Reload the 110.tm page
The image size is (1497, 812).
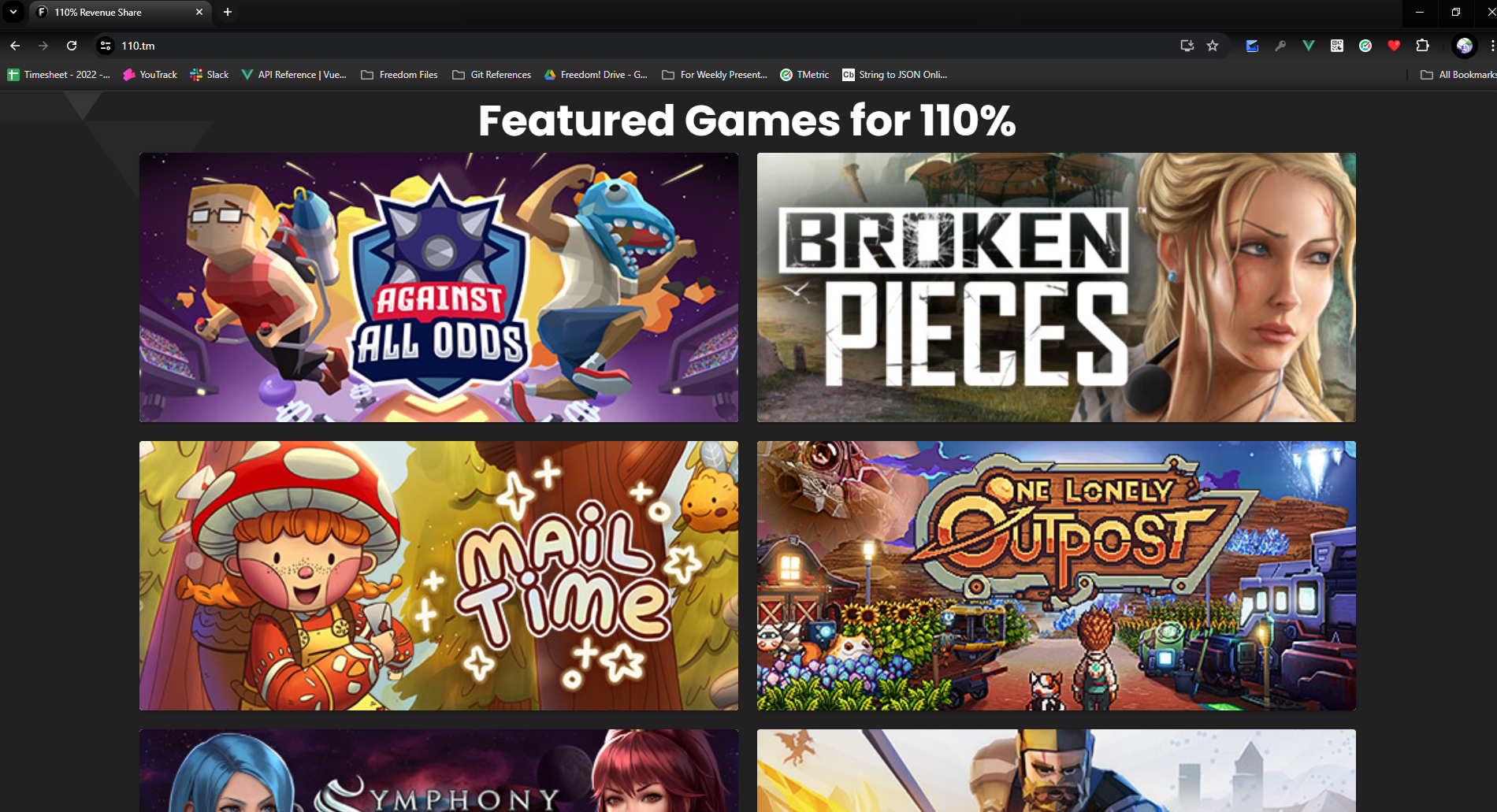tap(72, 46)
